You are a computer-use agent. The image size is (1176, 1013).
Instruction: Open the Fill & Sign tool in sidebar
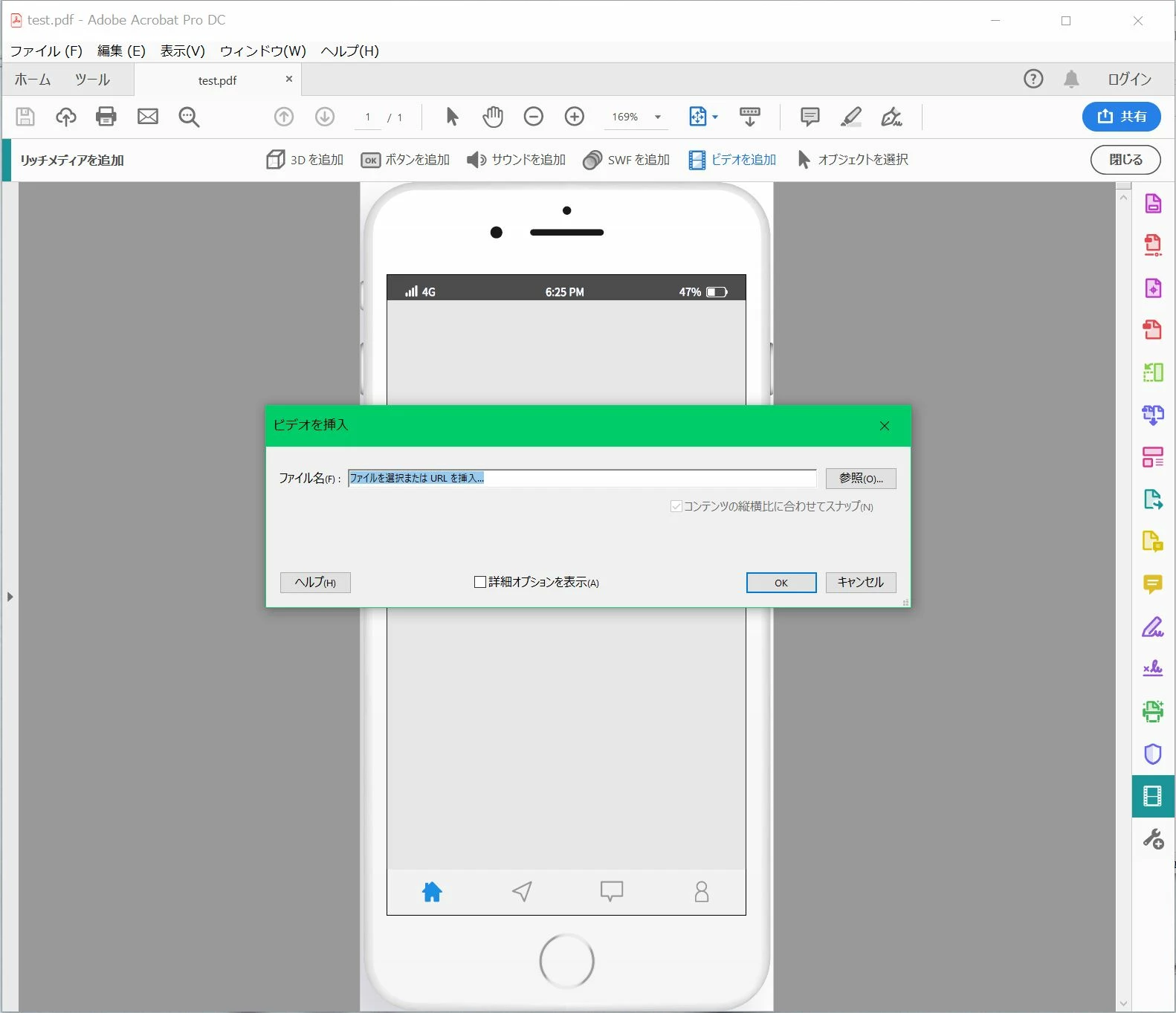(x=1153, y=627)
